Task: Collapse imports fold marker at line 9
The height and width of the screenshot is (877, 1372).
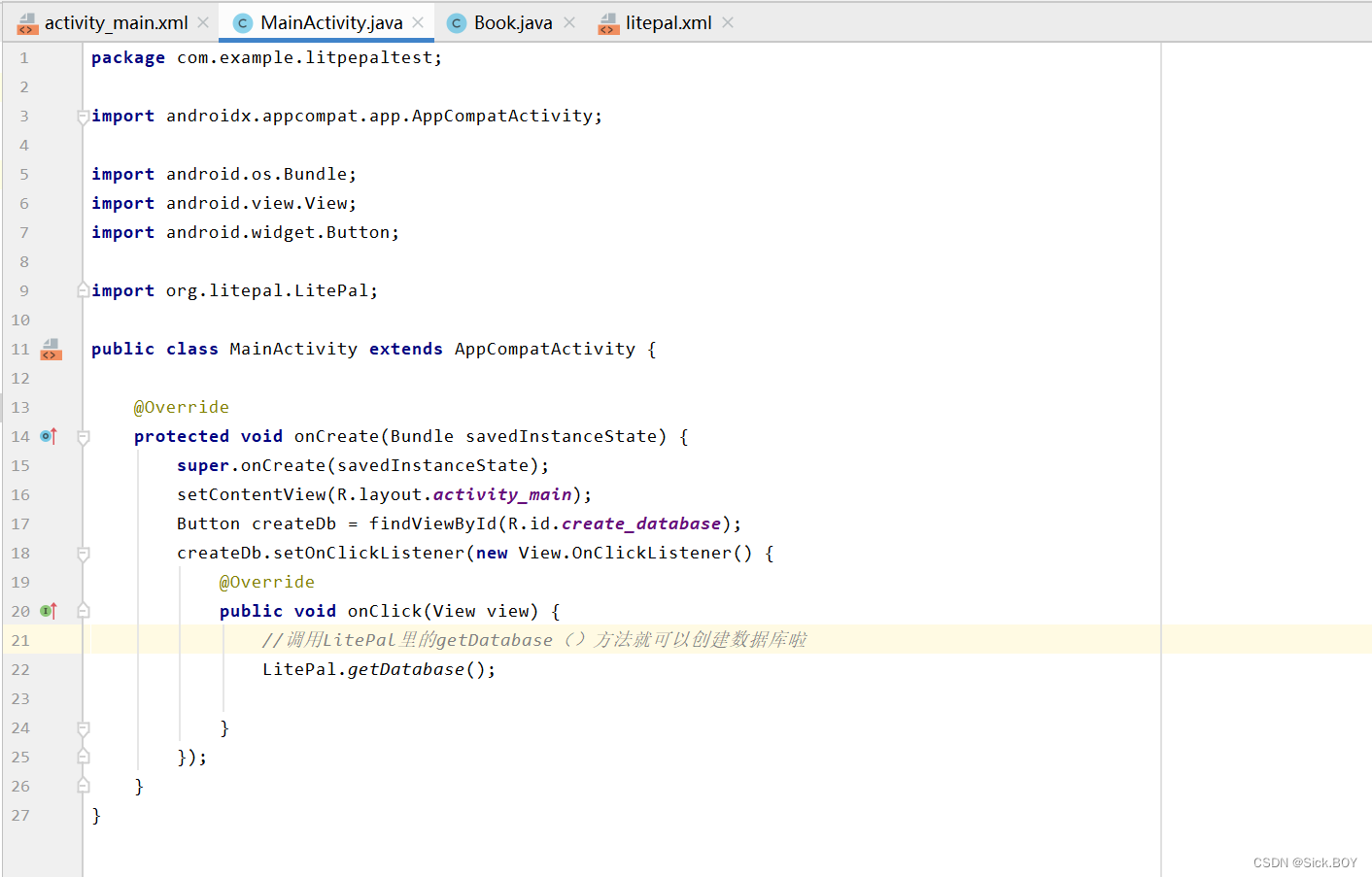Action: [84, 290]
